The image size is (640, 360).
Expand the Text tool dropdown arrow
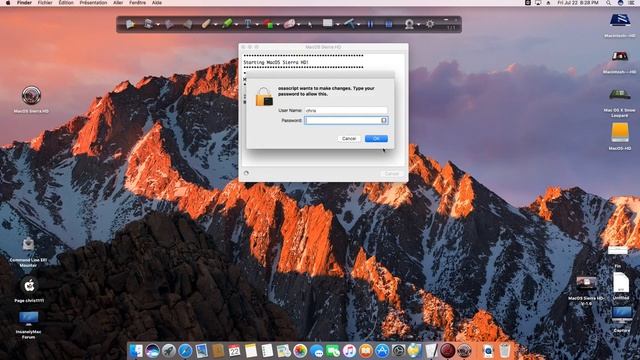[x=257, y=25]
